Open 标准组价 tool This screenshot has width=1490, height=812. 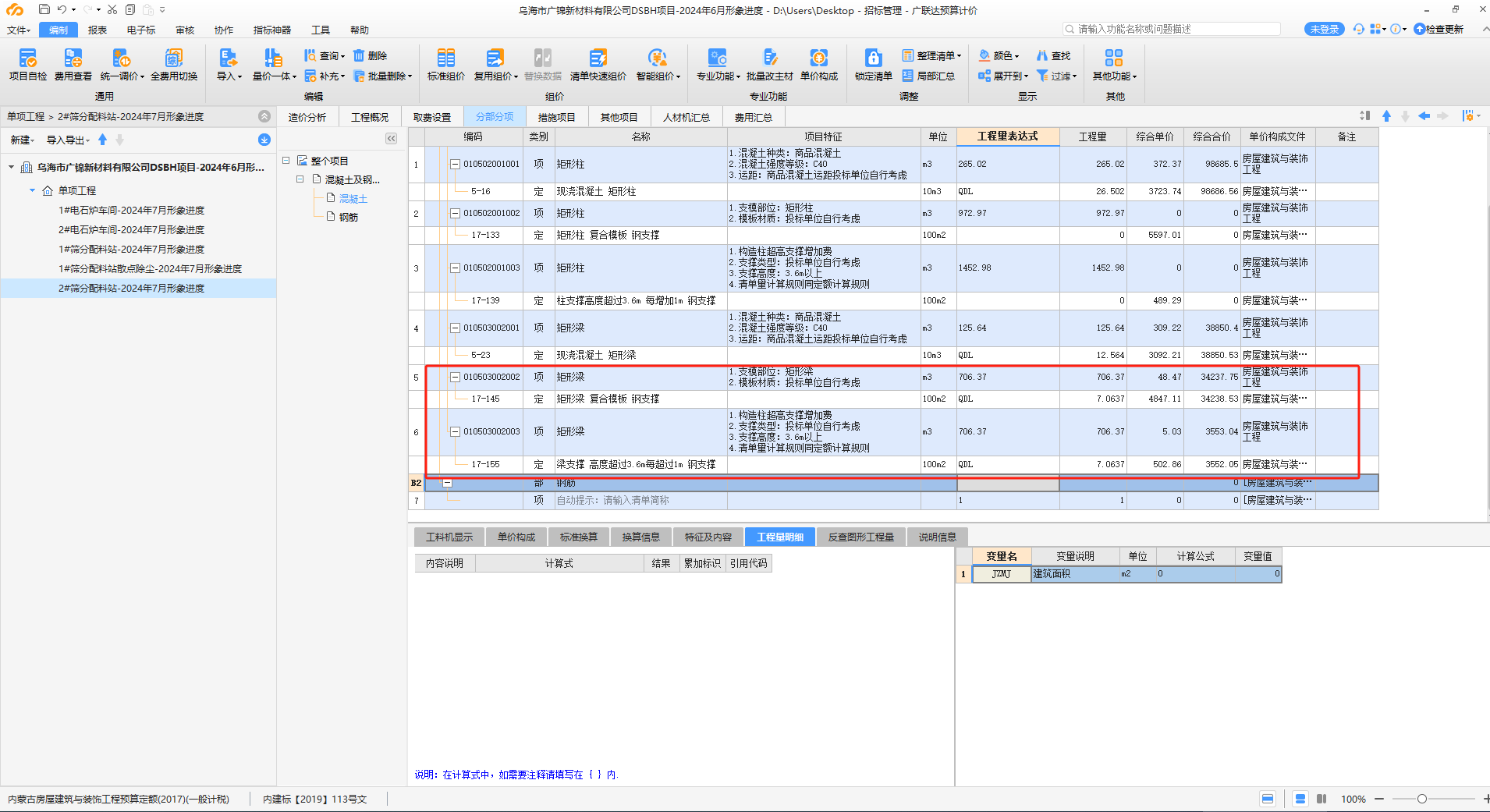pos(446,64)
